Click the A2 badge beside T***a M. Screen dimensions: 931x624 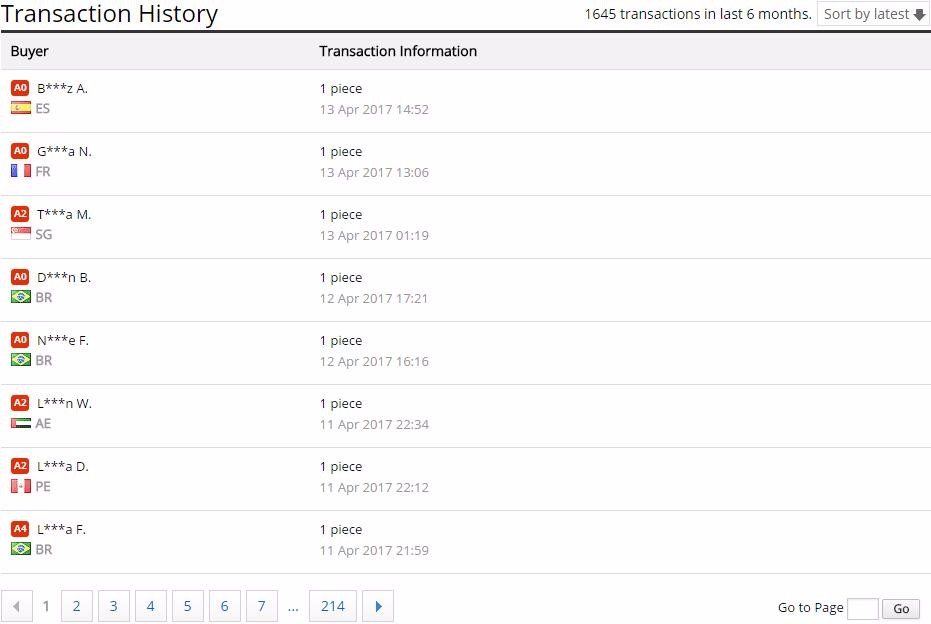pyautogui.click(x=20, y=214)
